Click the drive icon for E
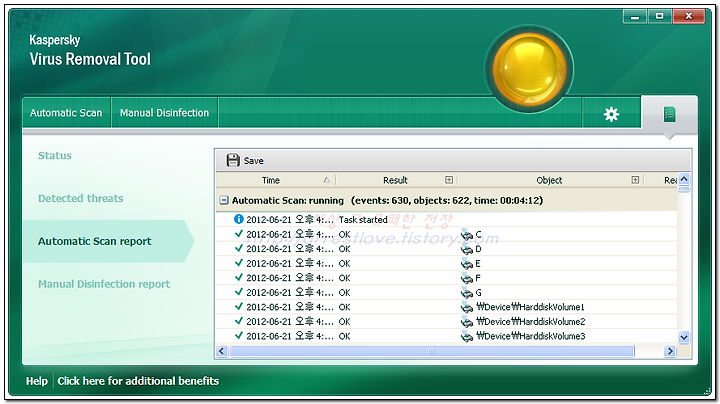 (467, 264)
